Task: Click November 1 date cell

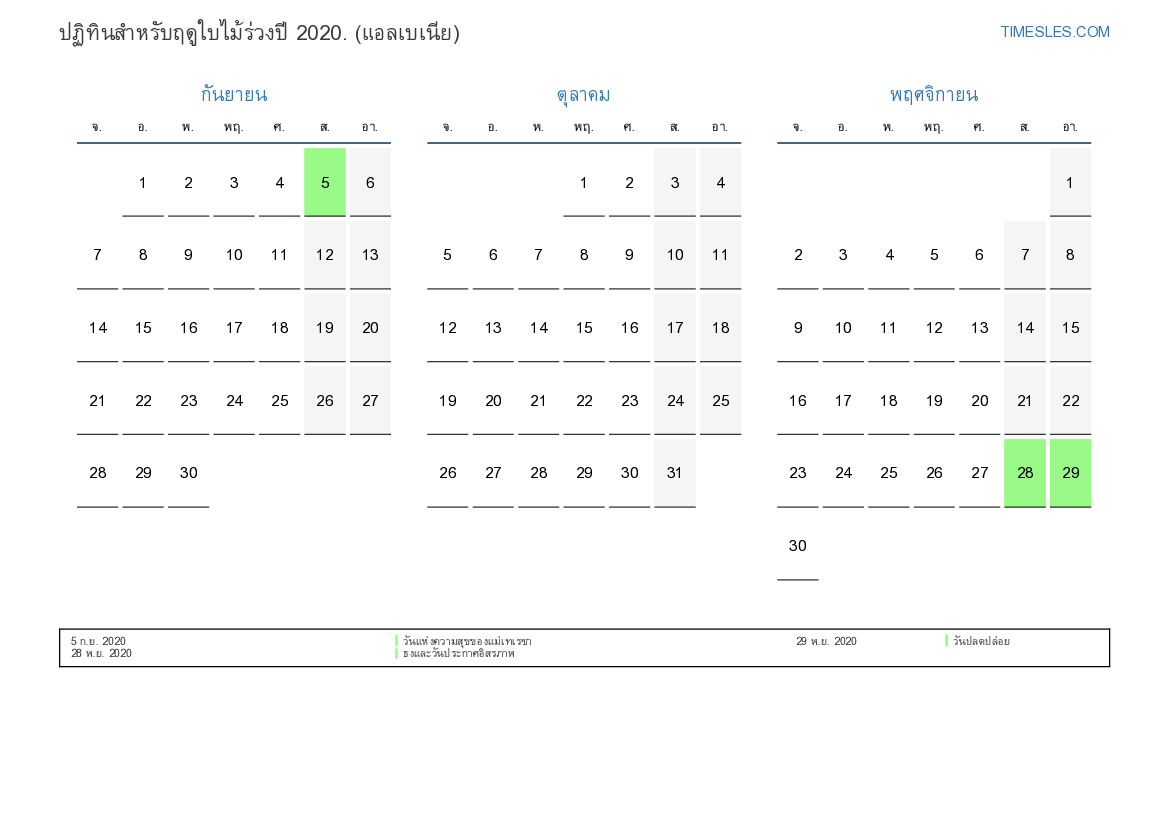Action: pyautogui.click(x=1070, y=182)
